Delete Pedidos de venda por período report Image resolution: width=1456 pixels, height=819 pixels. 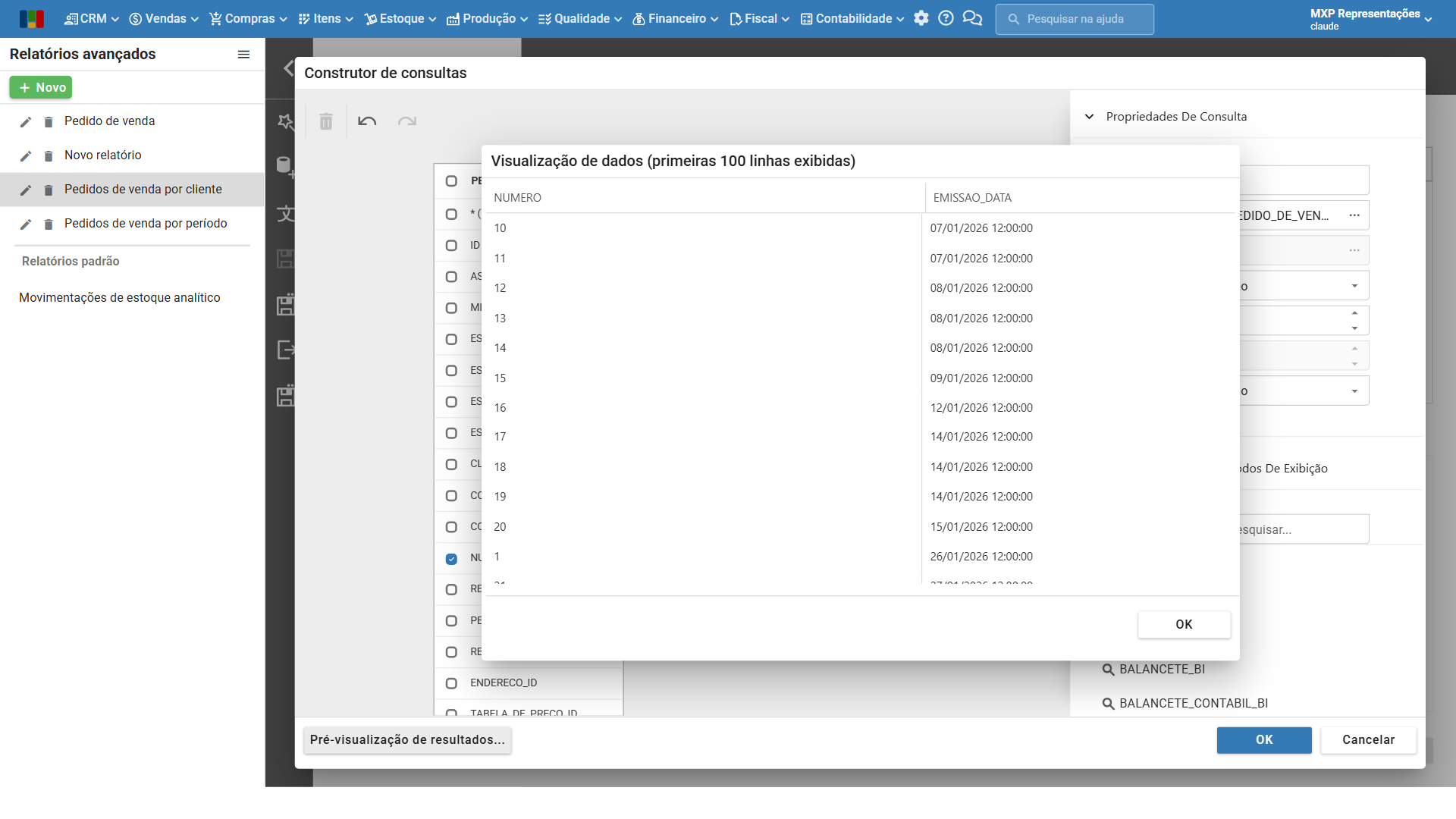tap(49, 224)
